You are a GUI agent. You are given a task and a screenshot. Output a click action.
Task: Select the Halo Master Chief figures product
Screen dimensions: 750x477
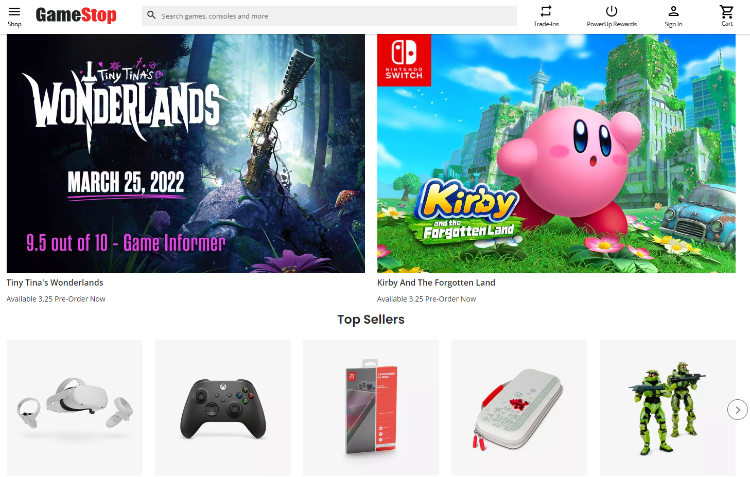click(668, 407)
